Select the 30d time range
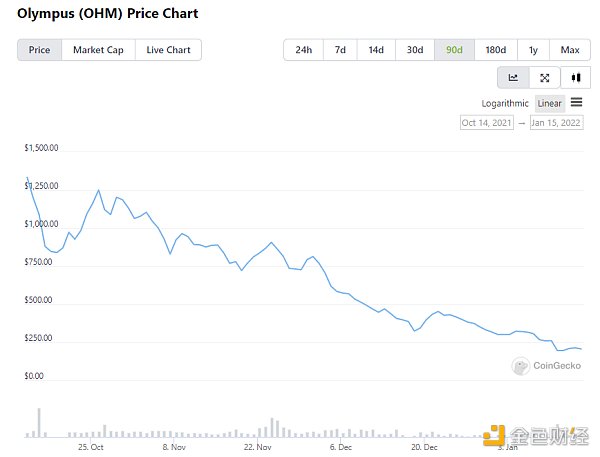 (x=414, y=50)
